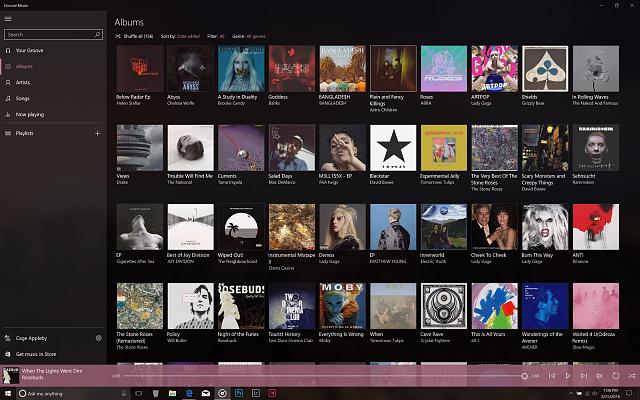
Task: Focus the Search input field
Action: (x=53, y=35)
